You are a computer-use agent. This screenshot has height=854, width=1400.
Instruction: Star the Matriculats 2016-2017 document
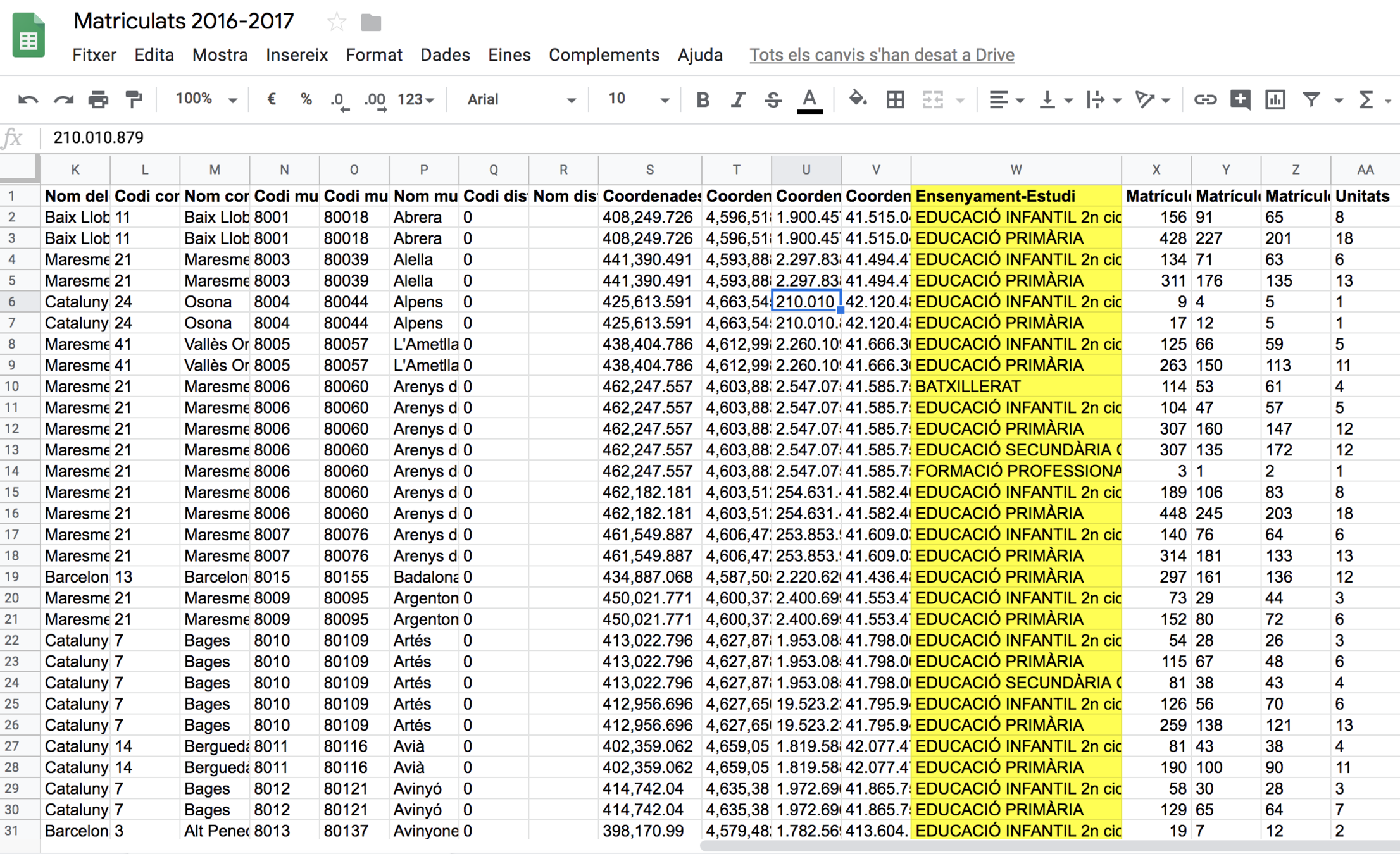[337, 22]
